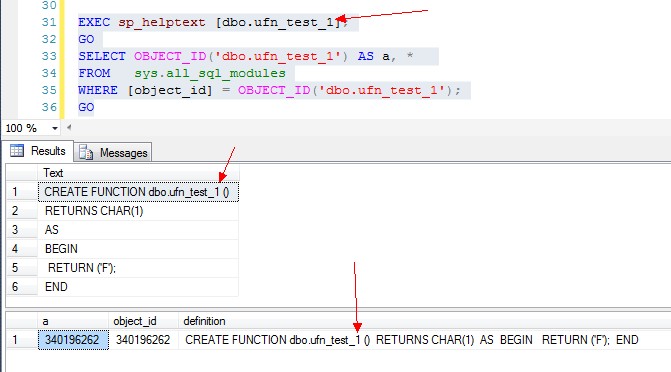Place cursor on line 31 EXEC sp_helptext
Image resolution: width=671 pixels, height=372 pixels.
point(213,22)
